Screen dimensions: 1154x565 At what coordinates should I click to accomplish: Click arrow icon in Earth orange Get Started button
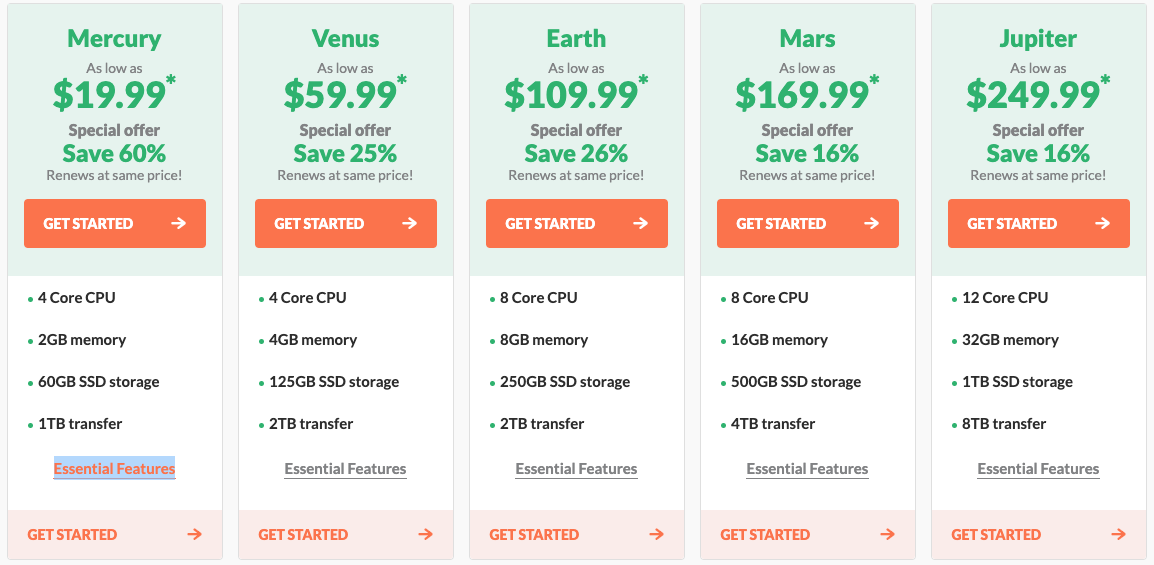tap(641, 224)
